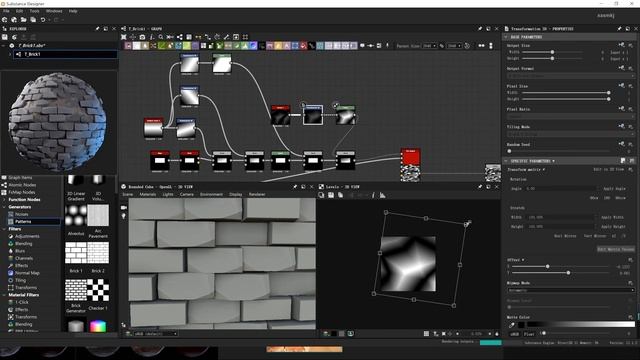Expand the T_Brick1 graph tree arrow
The image size is (640, 360).
(10, 54)
